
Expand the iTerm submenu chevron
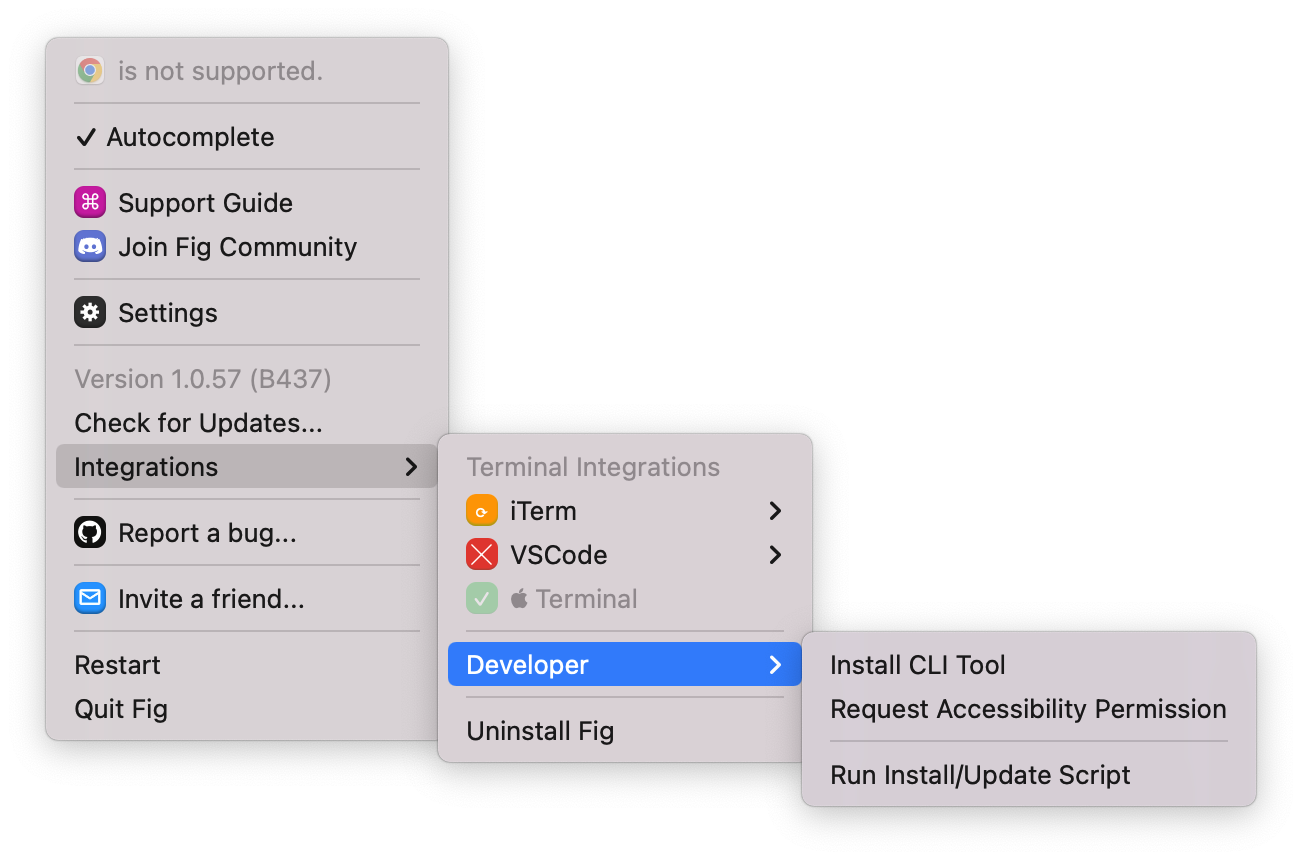coord(775,511)
